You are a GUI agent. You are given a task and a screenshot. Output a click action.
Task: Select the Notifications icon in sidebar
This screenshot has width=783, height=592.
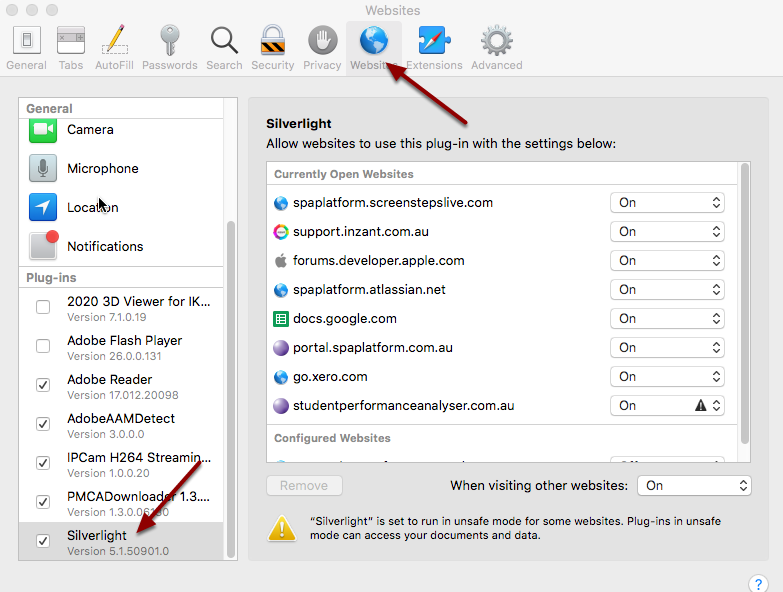(x=43, y=245)
